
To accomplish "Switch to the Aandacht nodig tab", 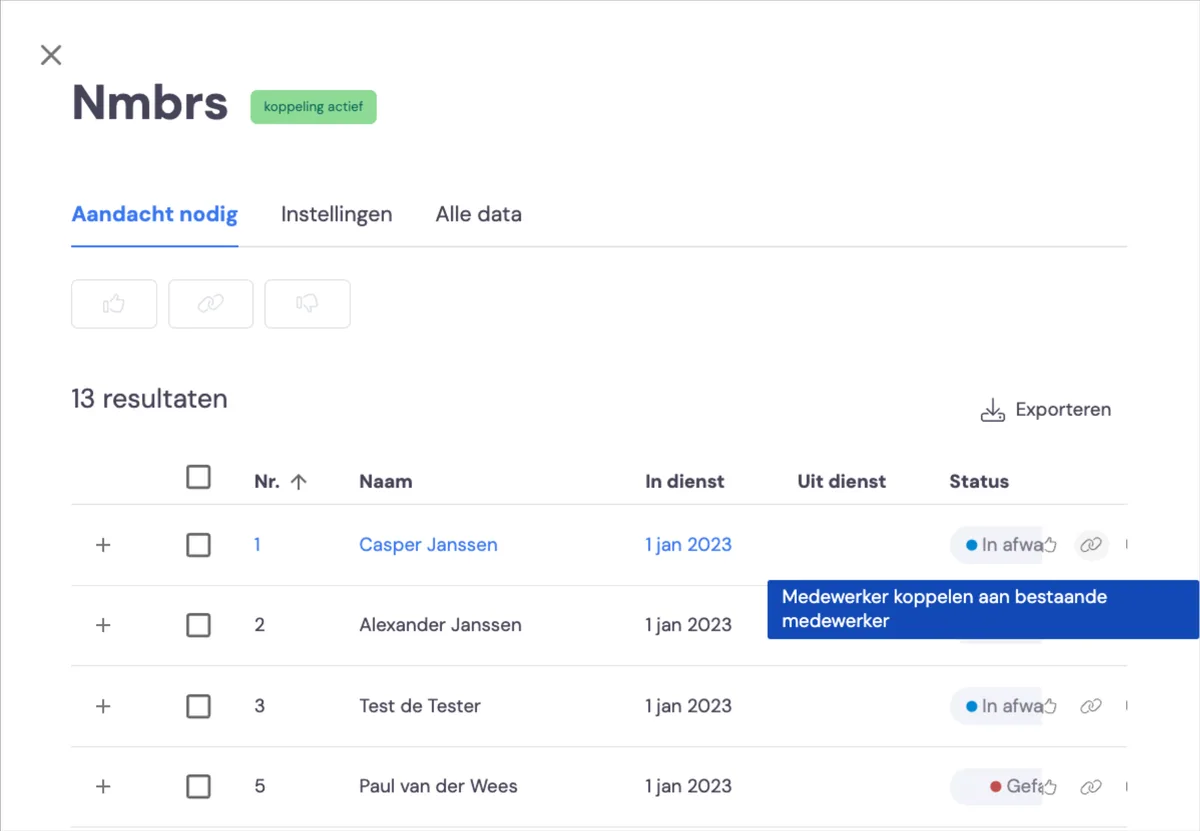I will [x=155, y=214].
